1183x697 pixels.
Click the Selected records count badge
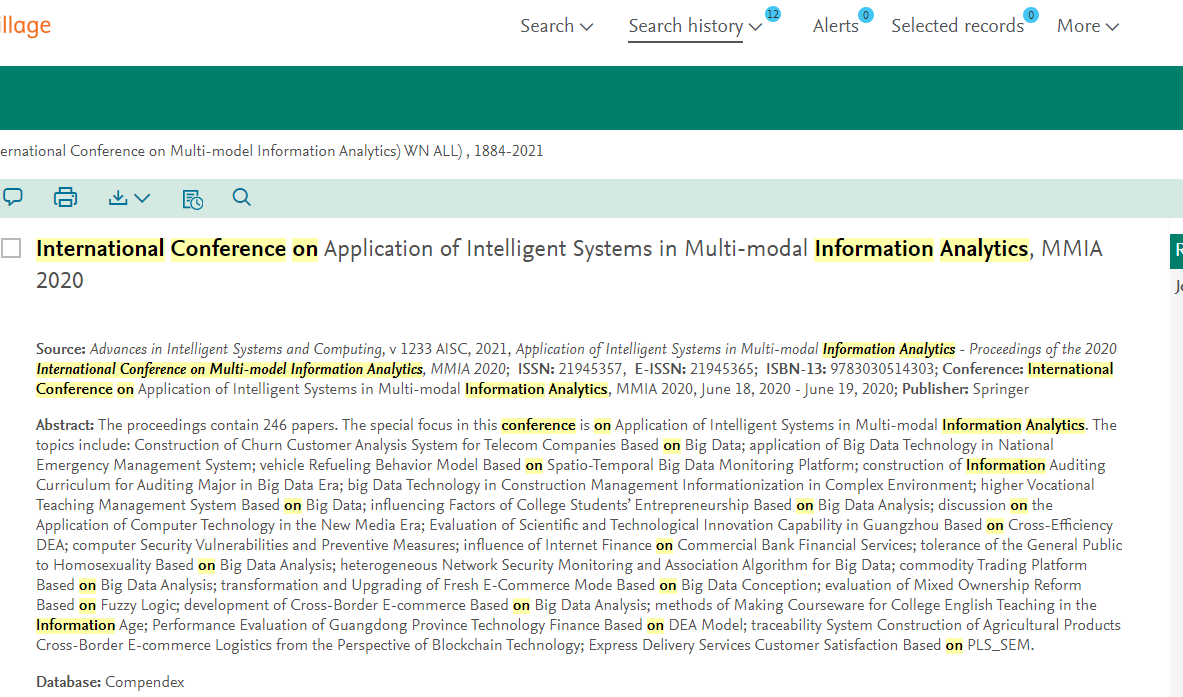pos(1030,15)
